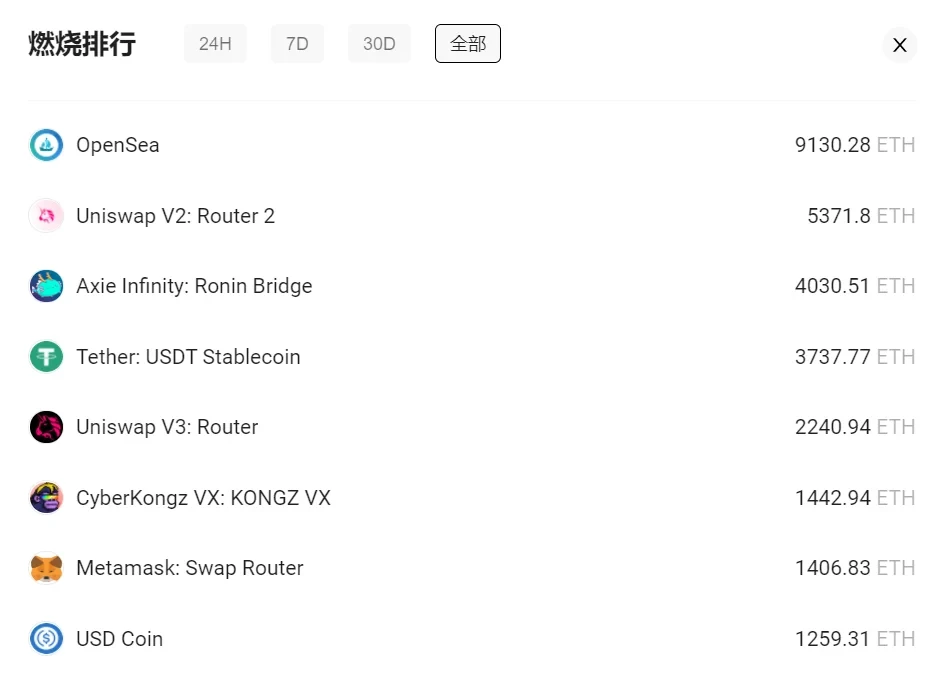Click the Uniswap V3 Router icon
The image size is (933, 676).
46,427
